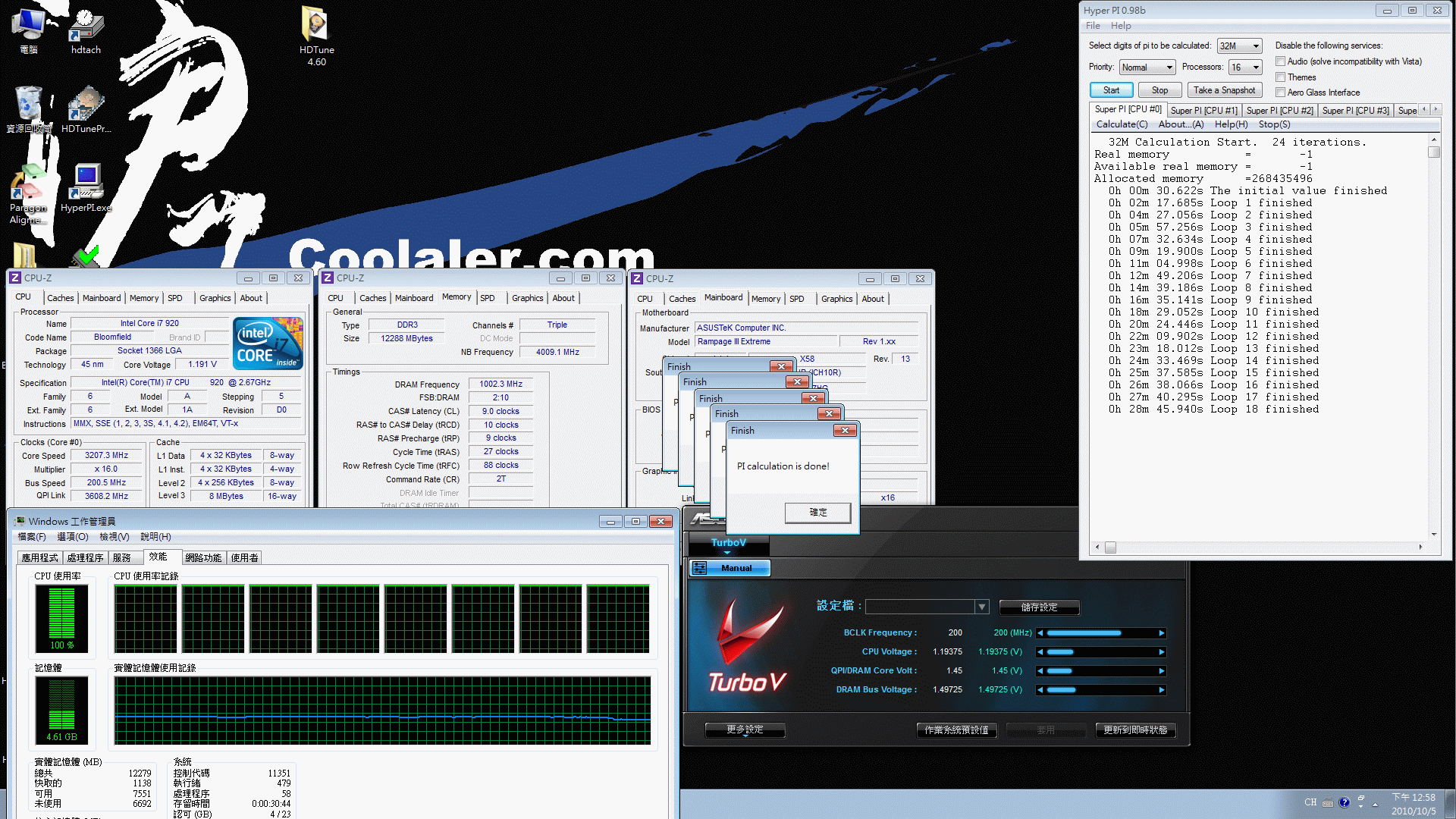Click the CH language indicator in the taskbar
The height and width of the screenshot is (819, 1456).
click(1310, 802)
